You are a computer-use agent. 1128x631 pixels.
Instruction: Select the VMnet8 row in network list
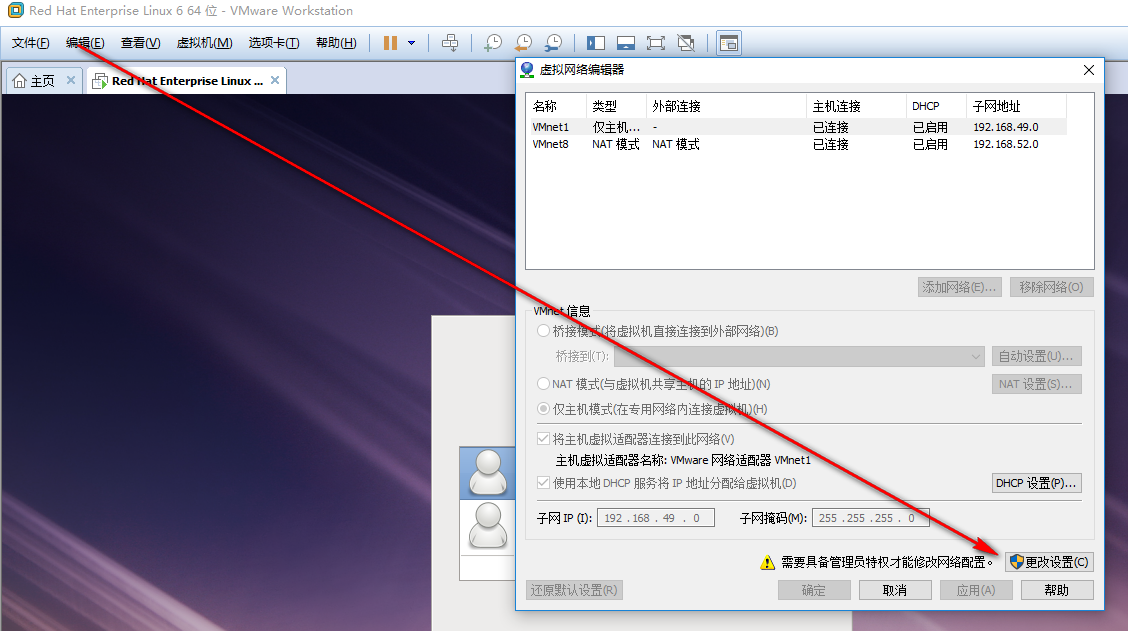coord(798,145)
